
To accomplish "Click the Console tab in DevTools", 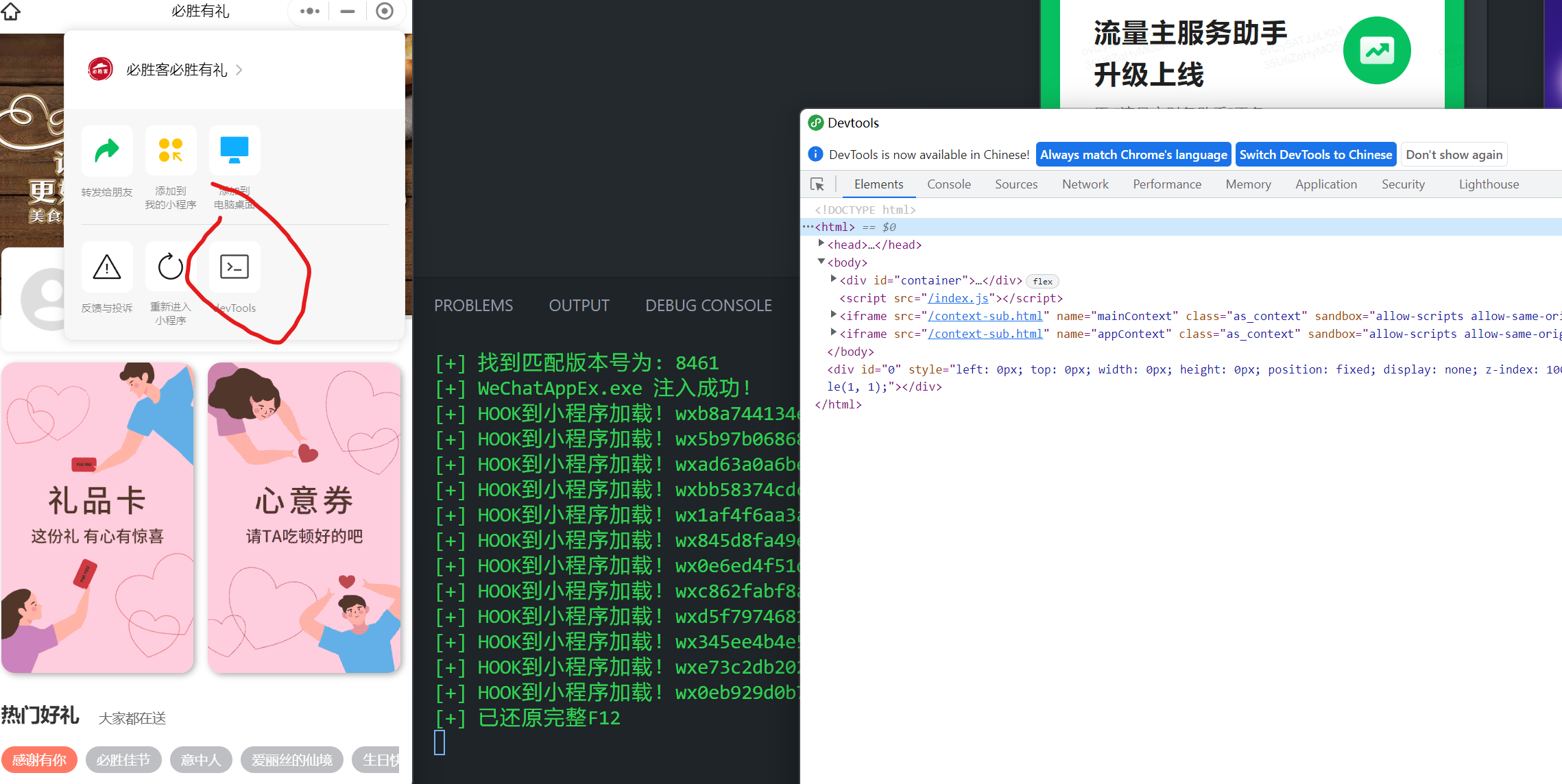I will pos(948,183).
